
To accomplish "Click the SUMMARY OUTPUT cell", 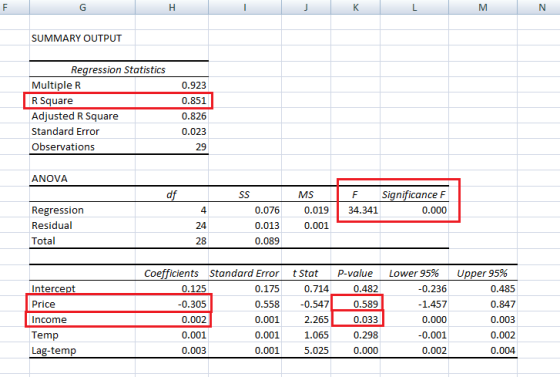I will tap(77, 38).
